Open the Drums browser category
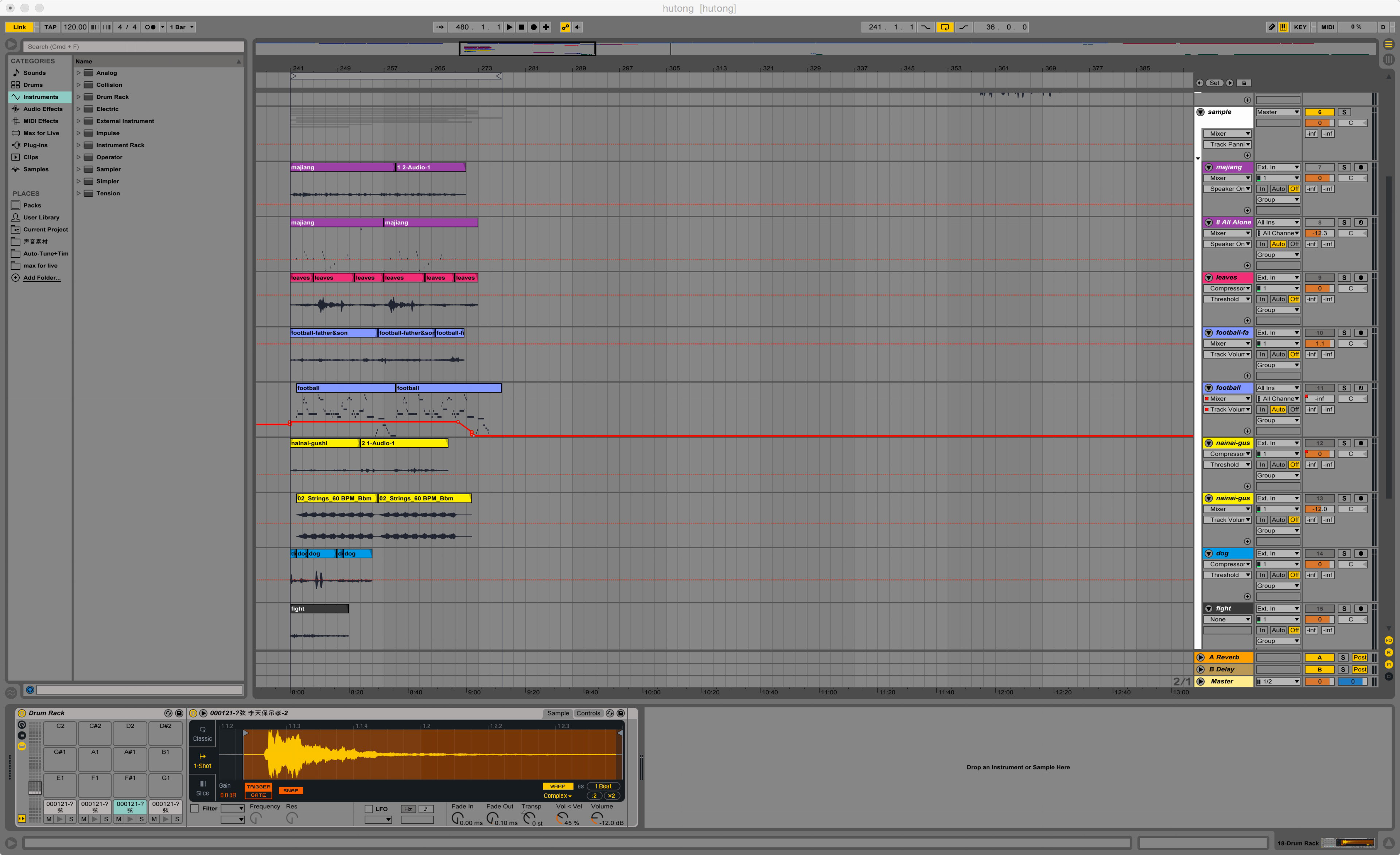This screenshot has width=1400, height=855. tap(33, 85)
